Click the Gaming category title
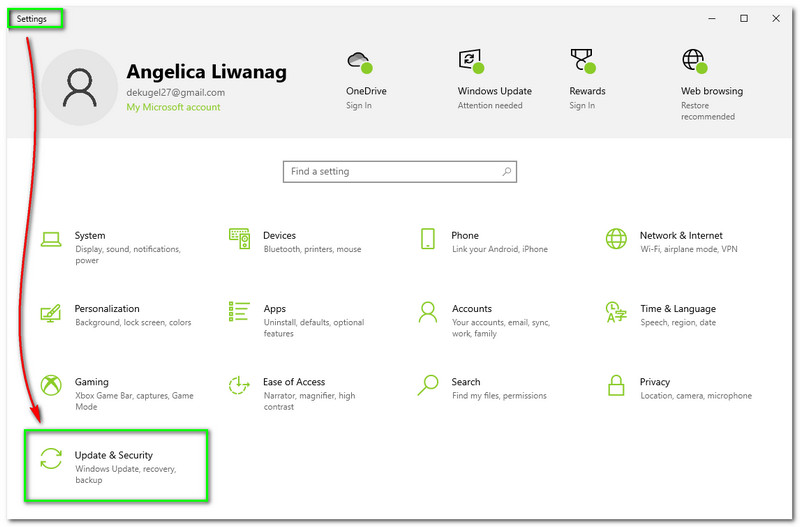Viewport: 800px width, 527px height. pyautogui.click(x=91, y=382)
